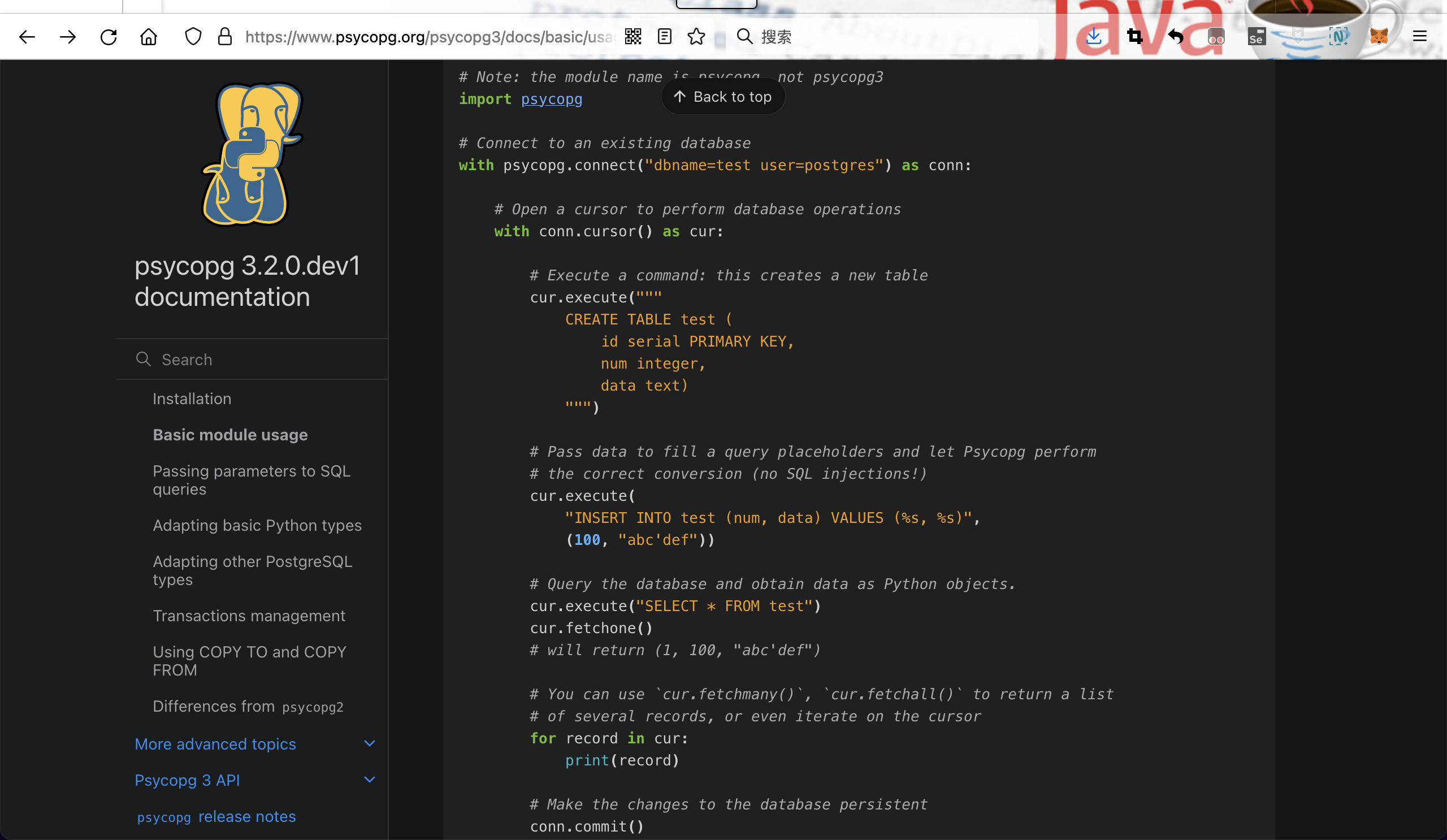Click the Firefox menu hamburger icon

pos(1421,37)
